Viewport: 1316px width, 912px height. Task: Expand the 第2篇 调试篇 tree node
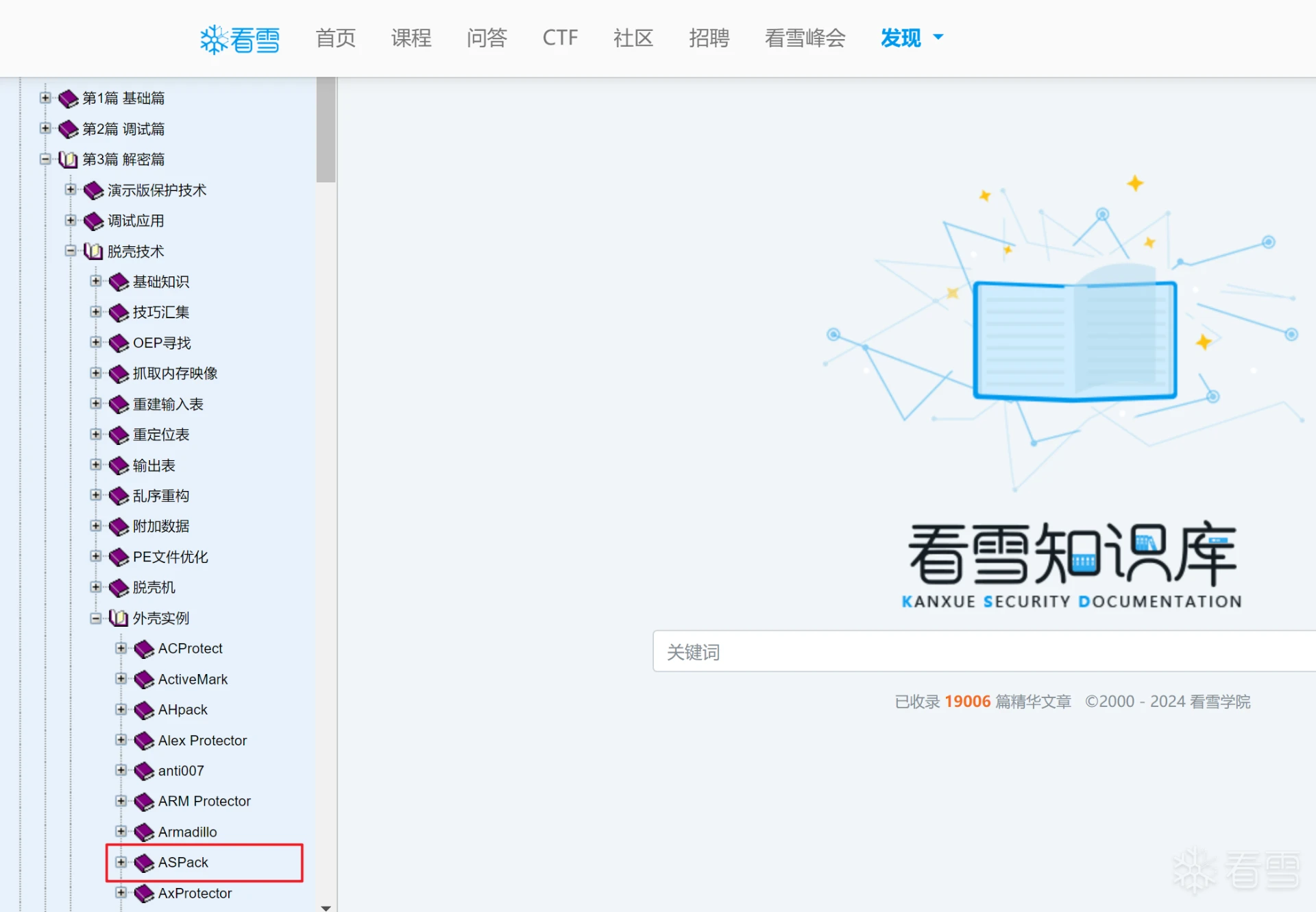click(x=45, y=128)
